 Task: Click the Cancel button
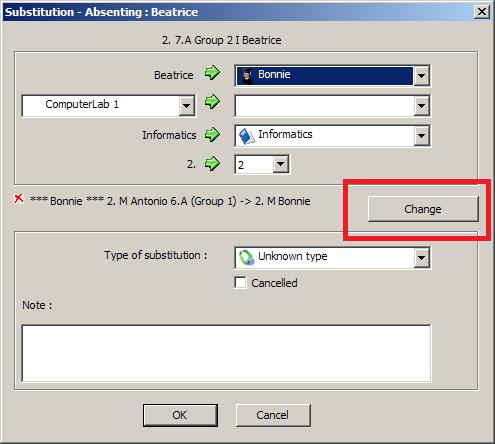273,415
